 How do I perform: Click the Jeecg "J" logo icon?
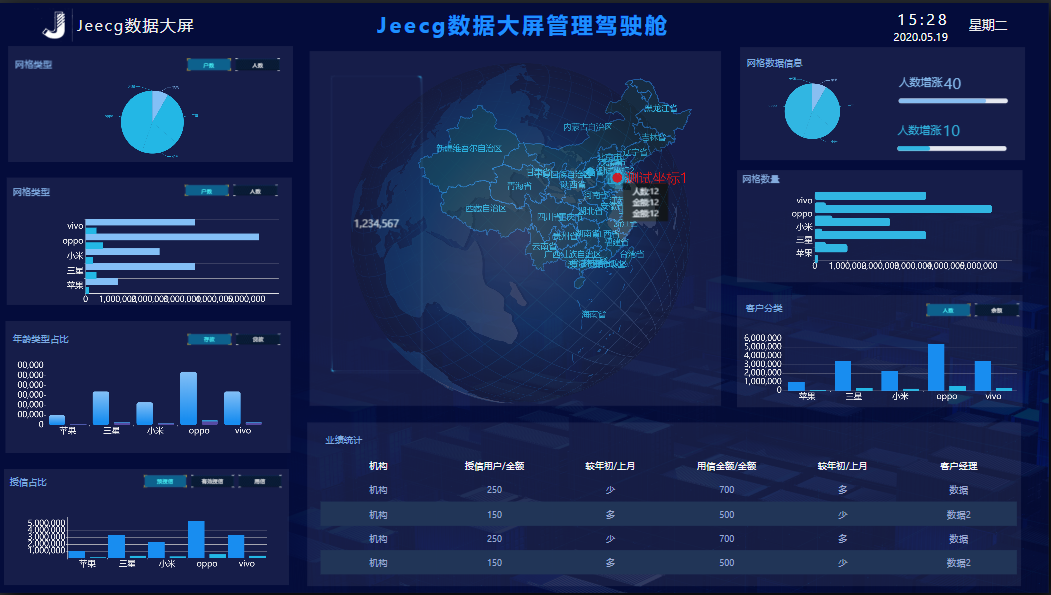coord(52,25)
